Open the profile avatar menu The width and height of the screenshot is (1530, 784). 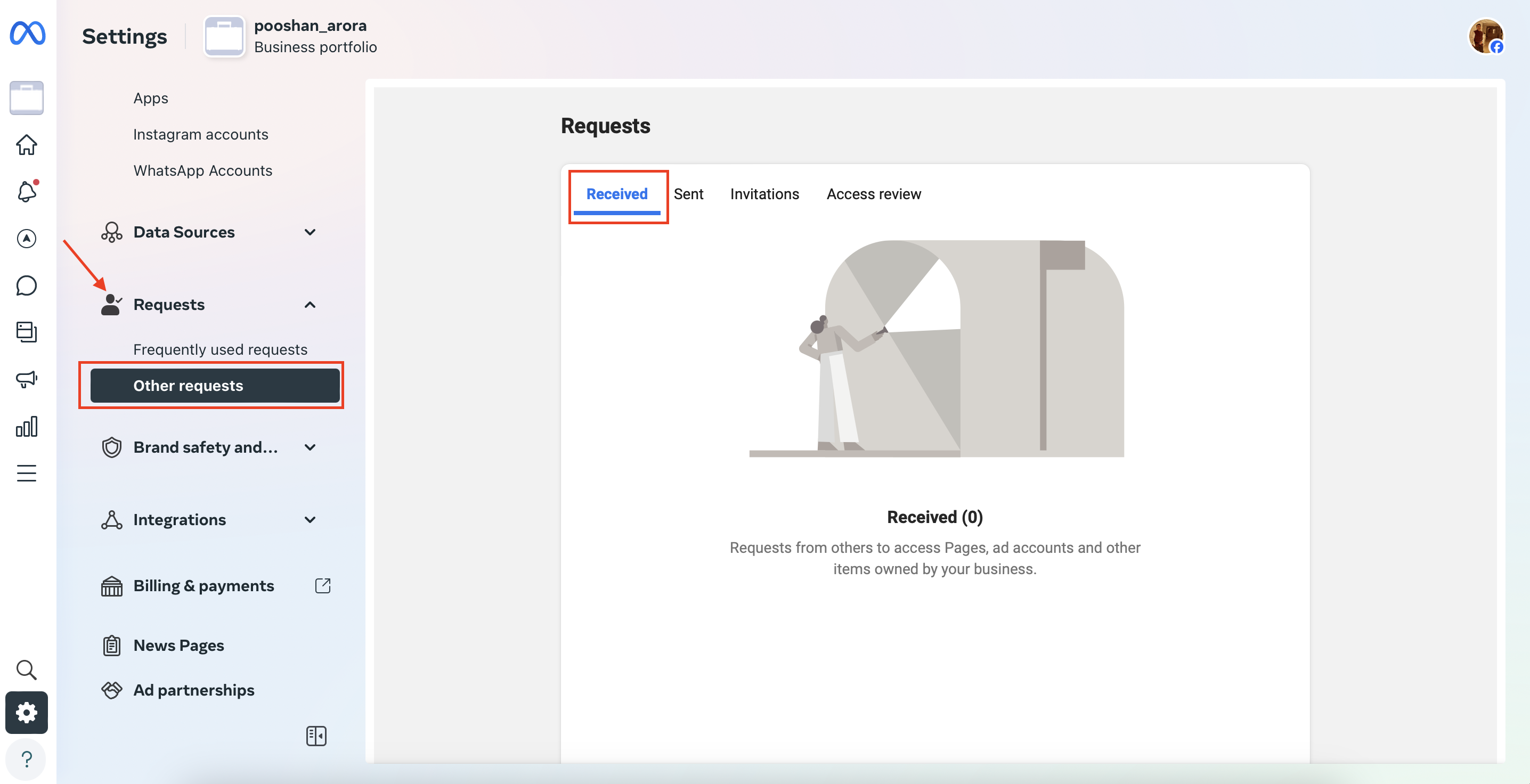[x=1486, y=36]
